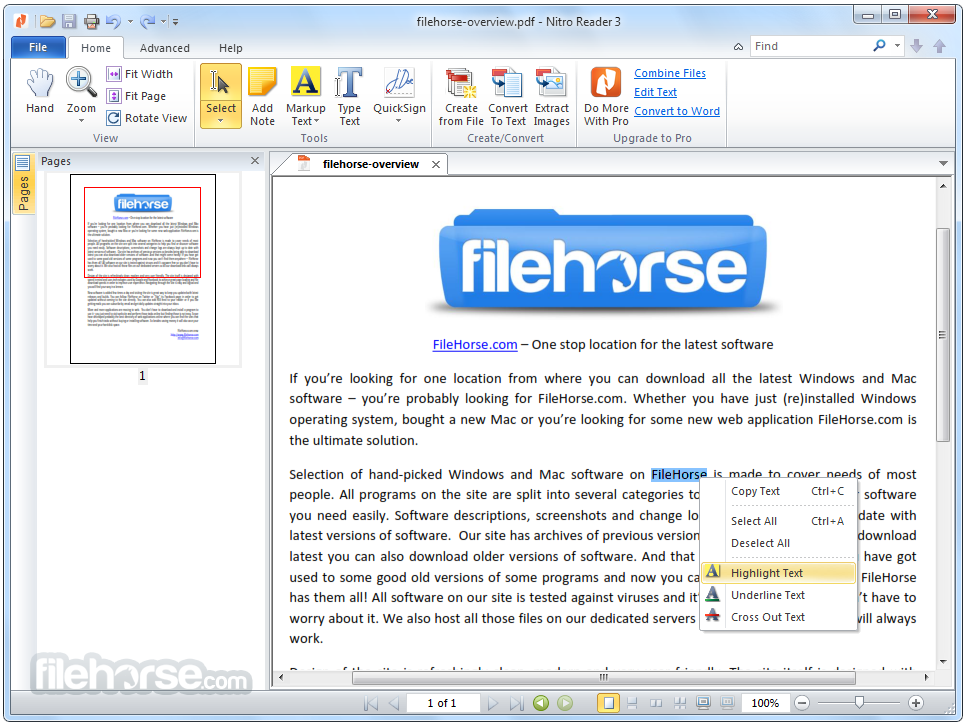Viewport: 967px width, 725px height.
Task: Click the green next view button
Action: (x=565, y=703)
